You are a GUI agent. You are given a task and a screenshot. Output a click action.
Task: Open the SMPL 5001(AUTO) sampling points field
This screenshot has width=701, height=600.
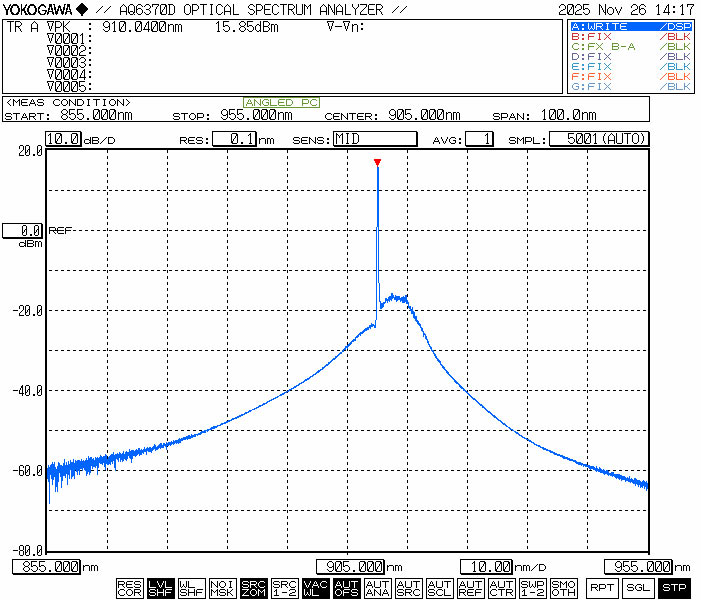(x=599, y=140)
